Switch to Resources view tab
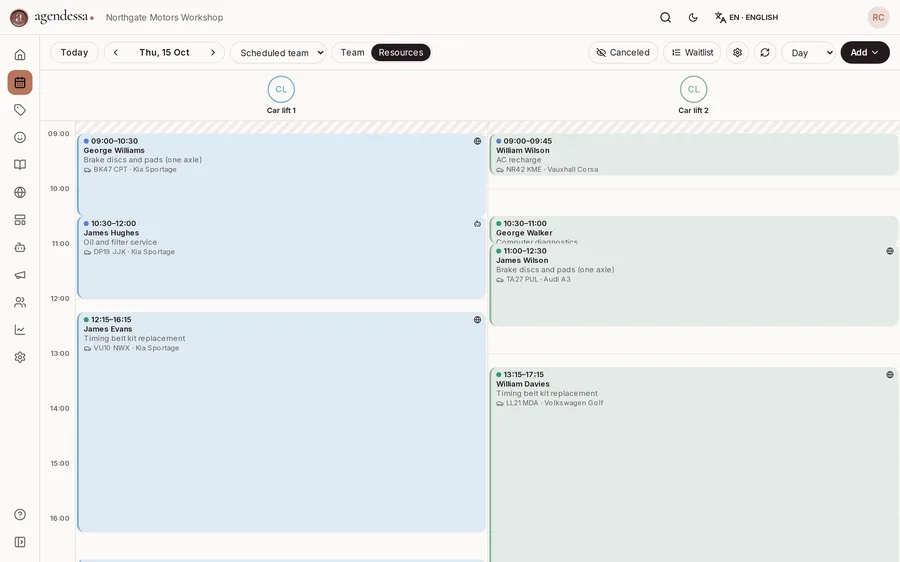900x562 pixels. point(401,52)
